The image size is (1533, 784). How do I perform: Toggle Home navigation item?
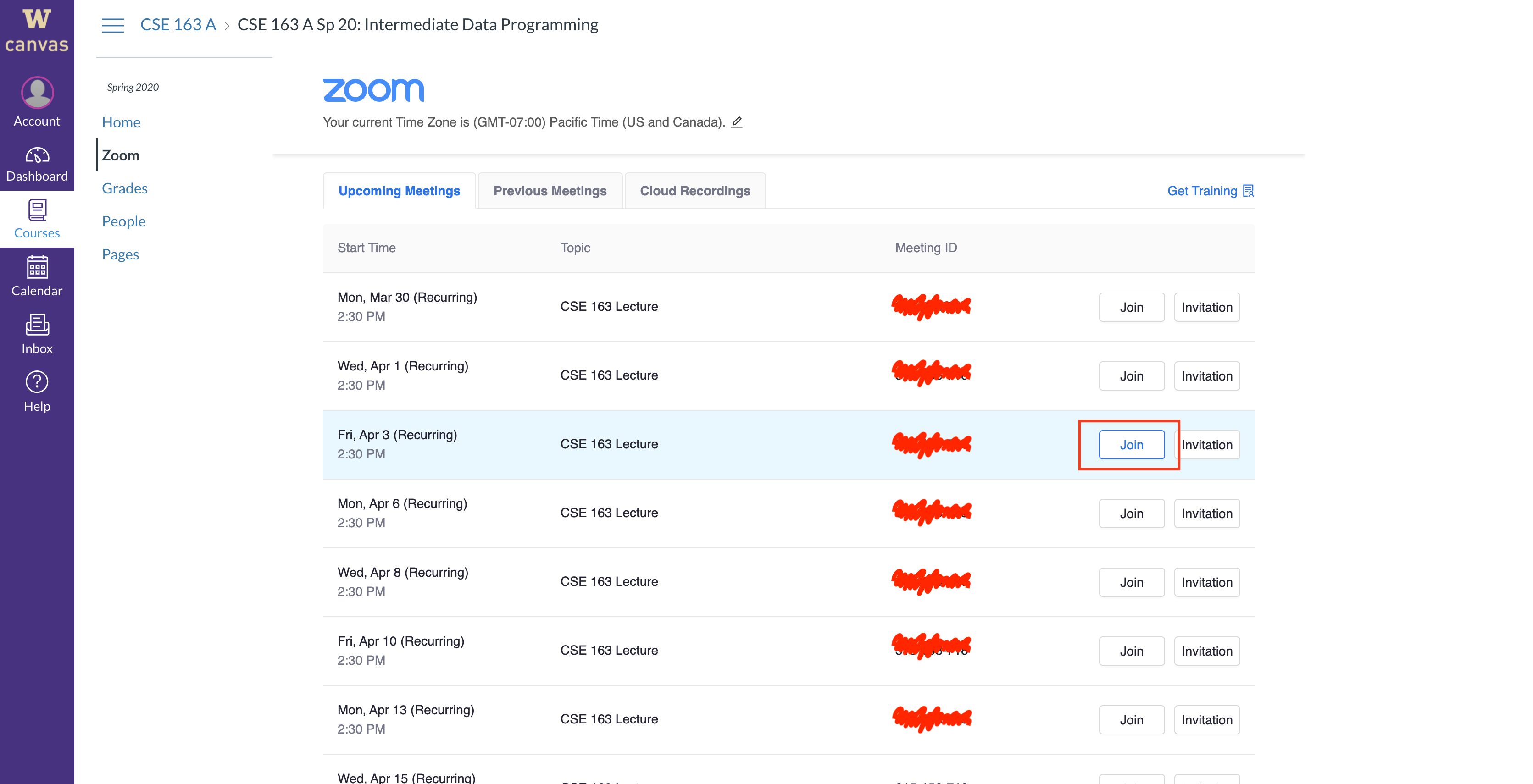click(x=120, y=121)
